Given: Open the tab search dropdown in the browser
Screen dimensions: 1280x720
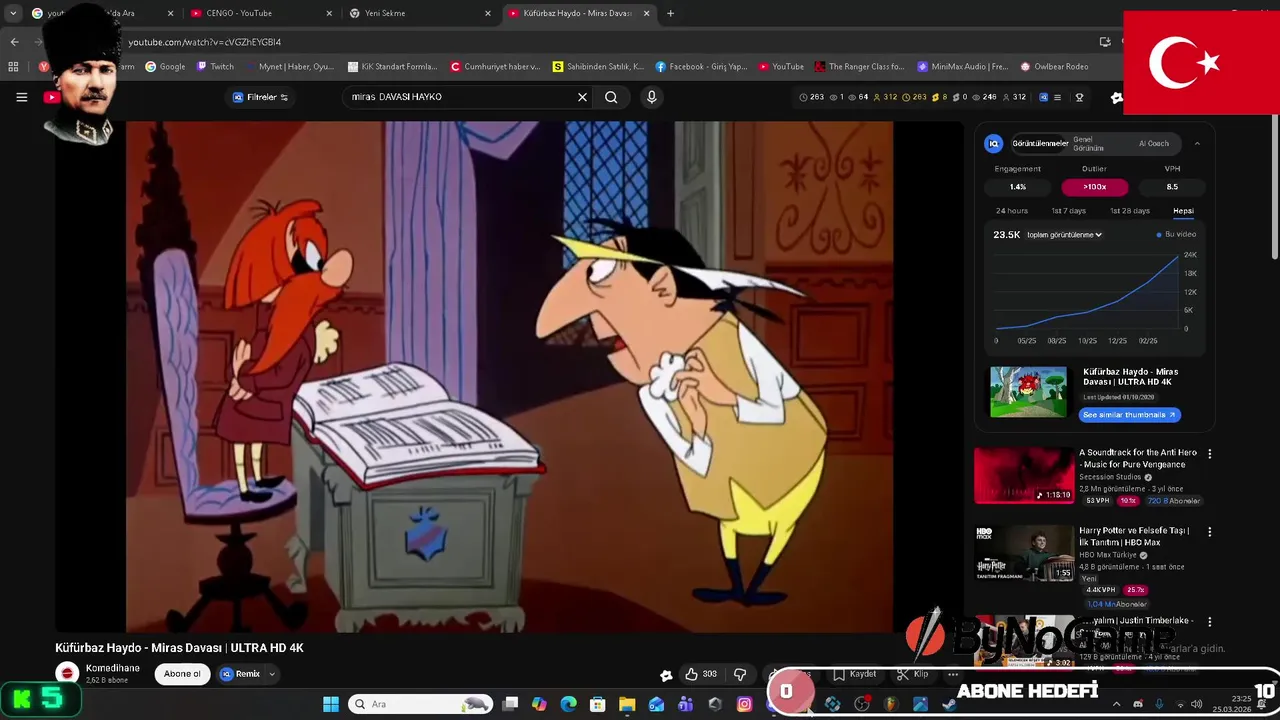Looking at the screenshot, I should point(12,13).
